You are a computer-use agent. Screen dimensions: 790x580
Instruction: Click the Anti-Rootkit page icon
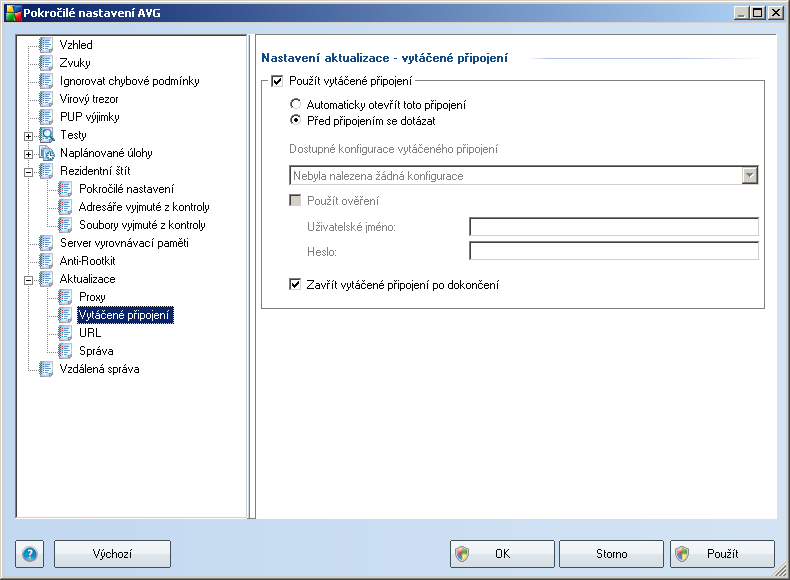coord(46,261)
